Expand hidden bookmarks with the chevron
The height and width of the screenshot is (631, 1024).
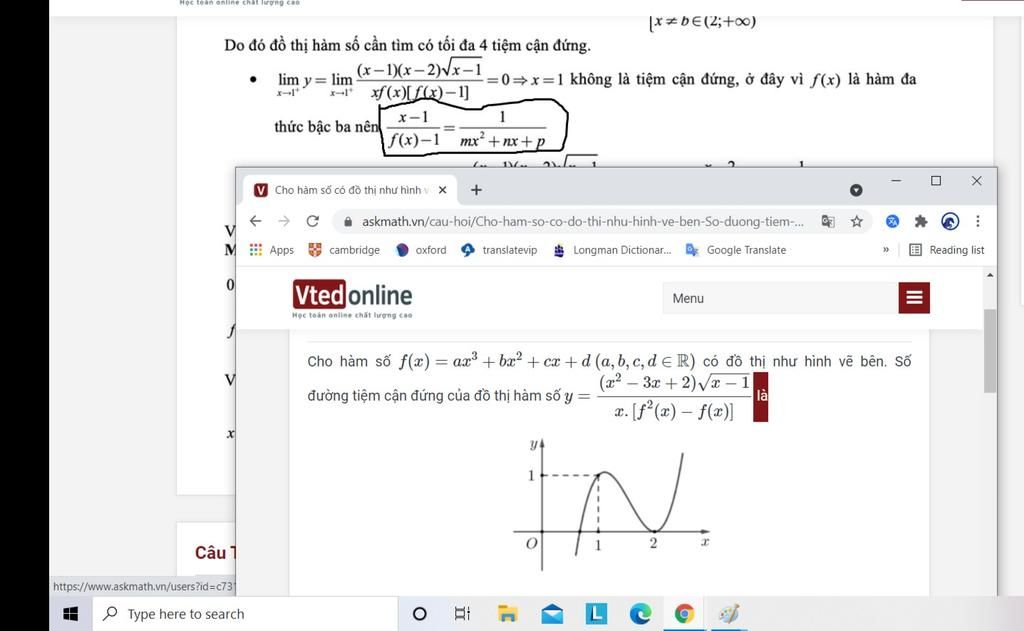click(x=886, y=250)
